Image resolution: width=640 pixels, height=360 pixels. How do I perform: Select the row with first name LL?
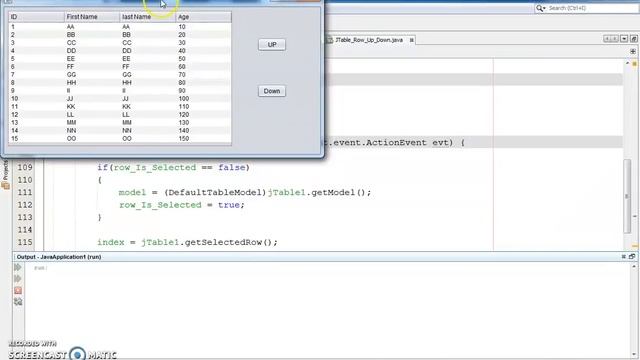tap(120, 115)
